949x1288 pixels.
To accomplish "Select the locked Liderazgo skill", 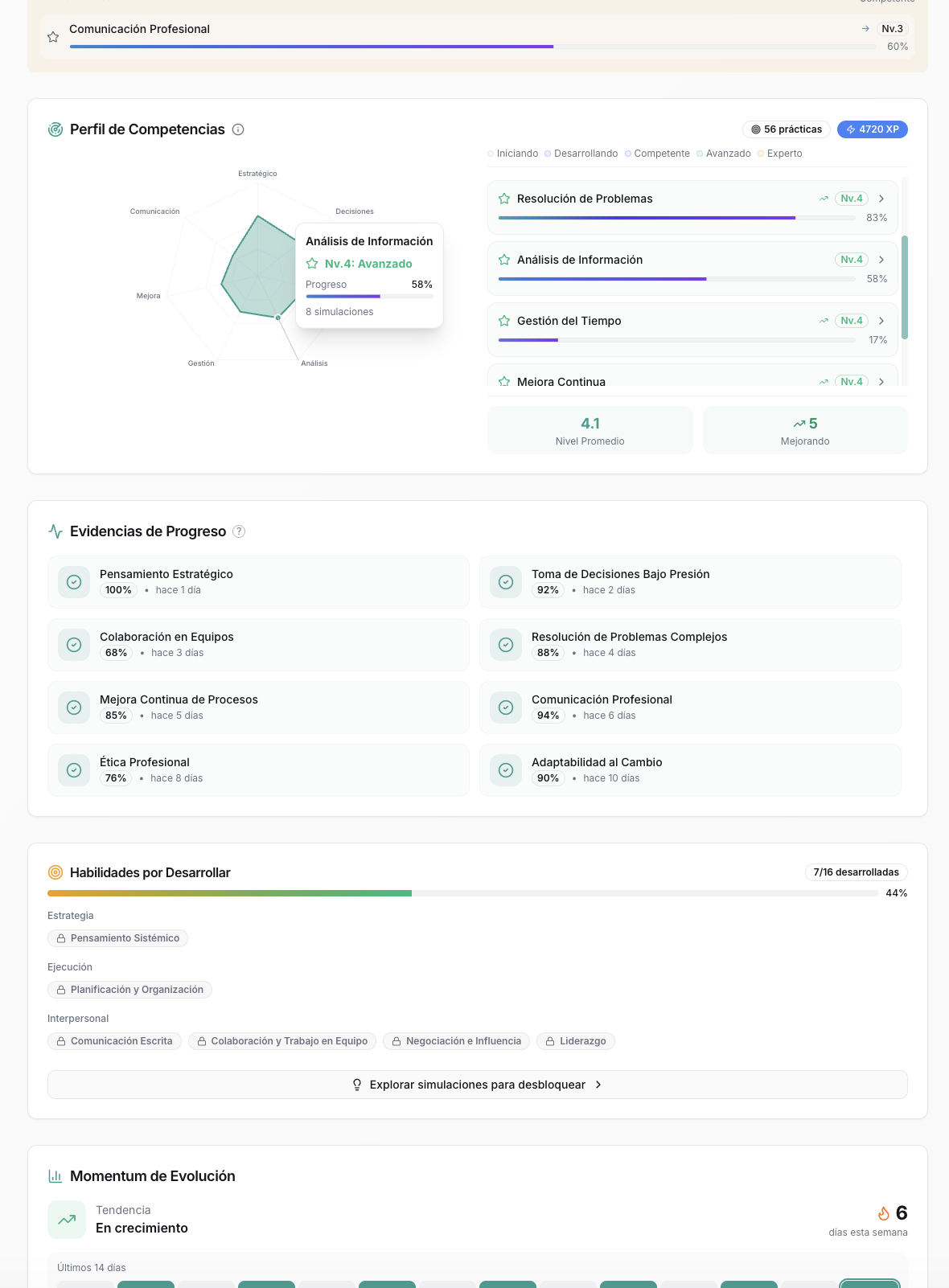I will coord(576,1041).
